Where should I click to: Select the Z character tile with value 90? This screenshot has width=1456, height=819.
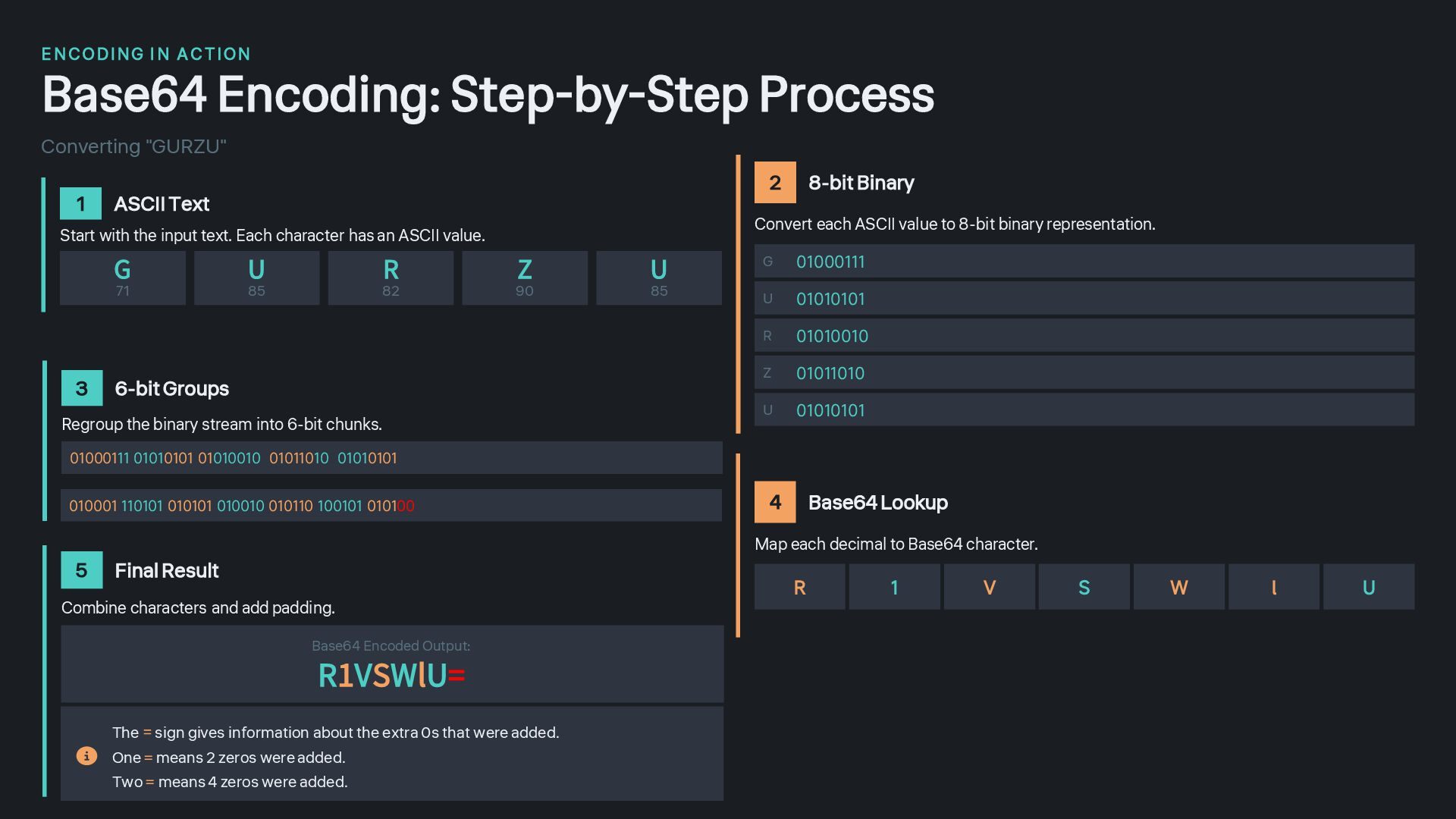pyautogui.click(x=525, y=278)
